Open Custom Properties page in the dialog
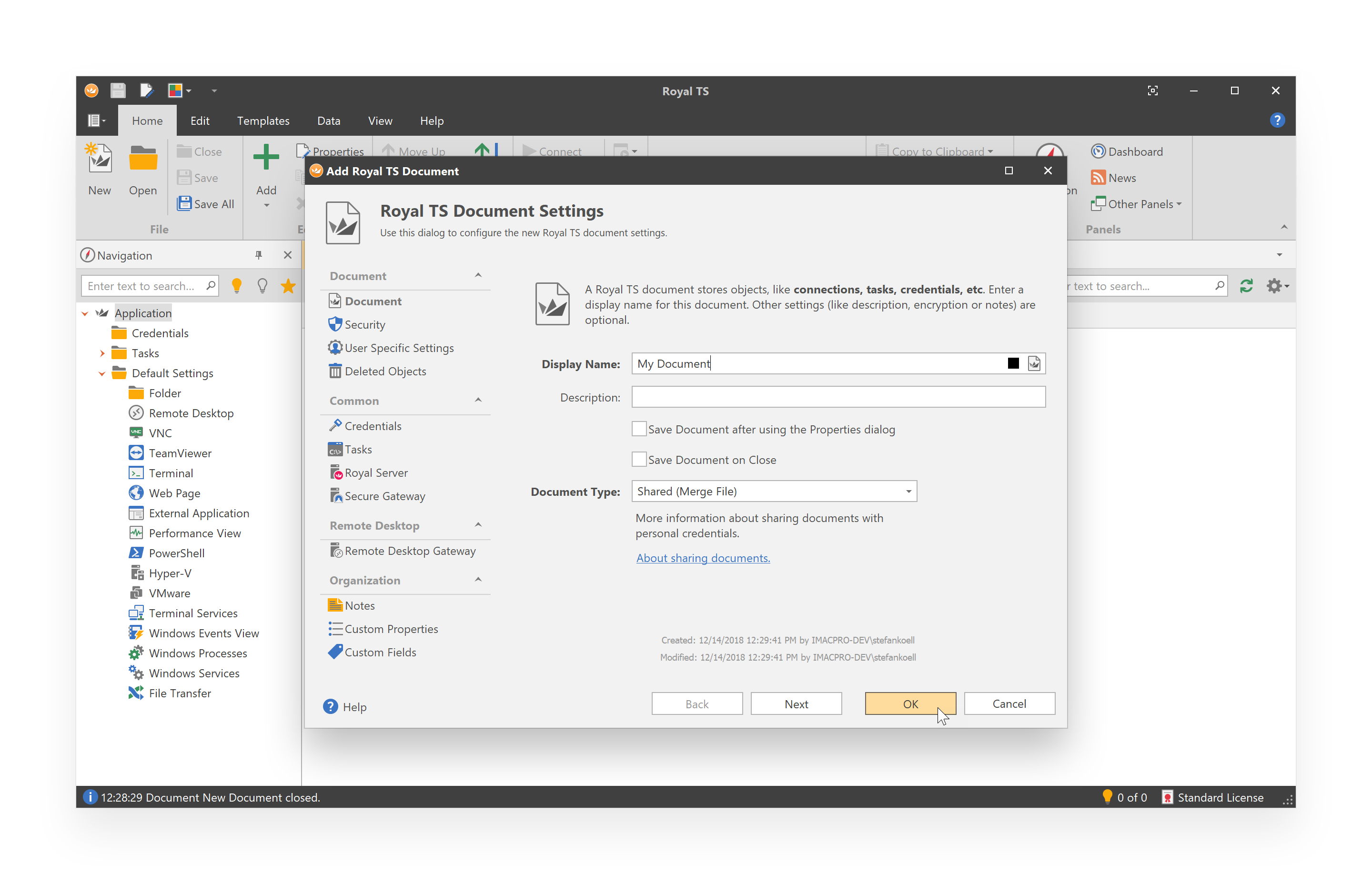 click(x=383, y=629)
